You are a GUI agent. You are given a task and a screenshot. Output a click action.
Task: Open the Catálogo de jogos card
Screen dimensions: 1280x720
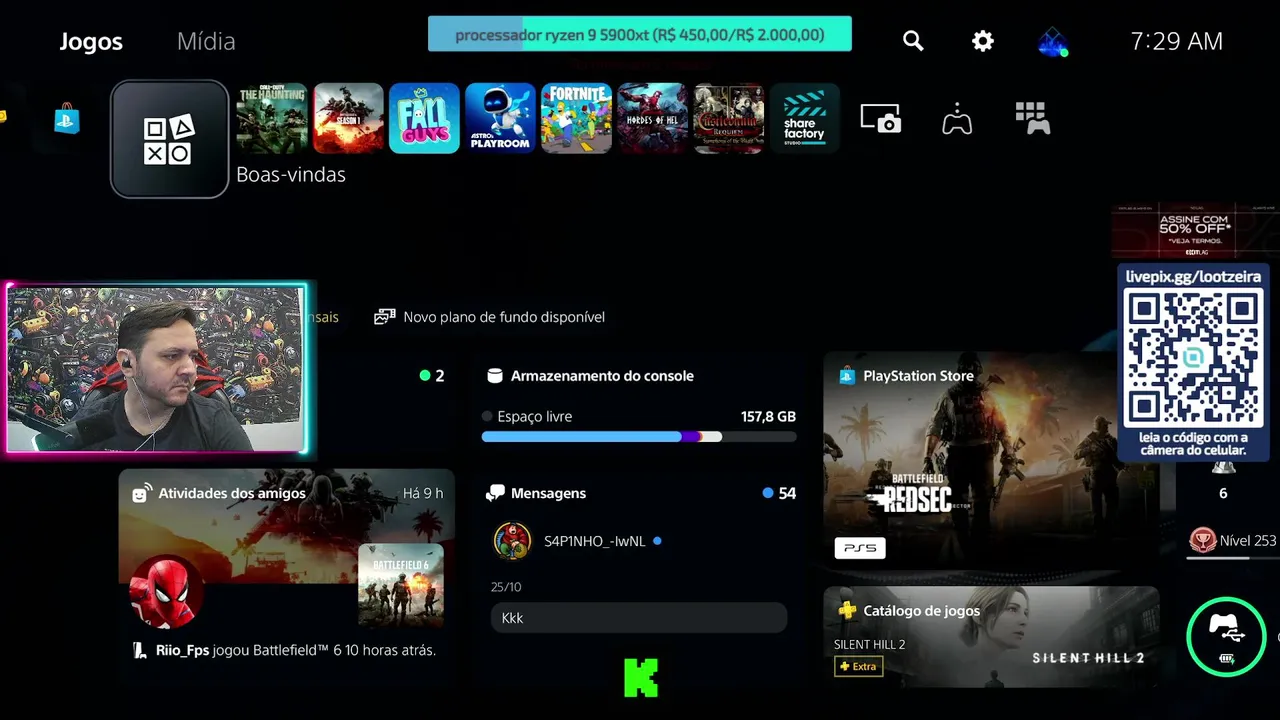point(991,637)
